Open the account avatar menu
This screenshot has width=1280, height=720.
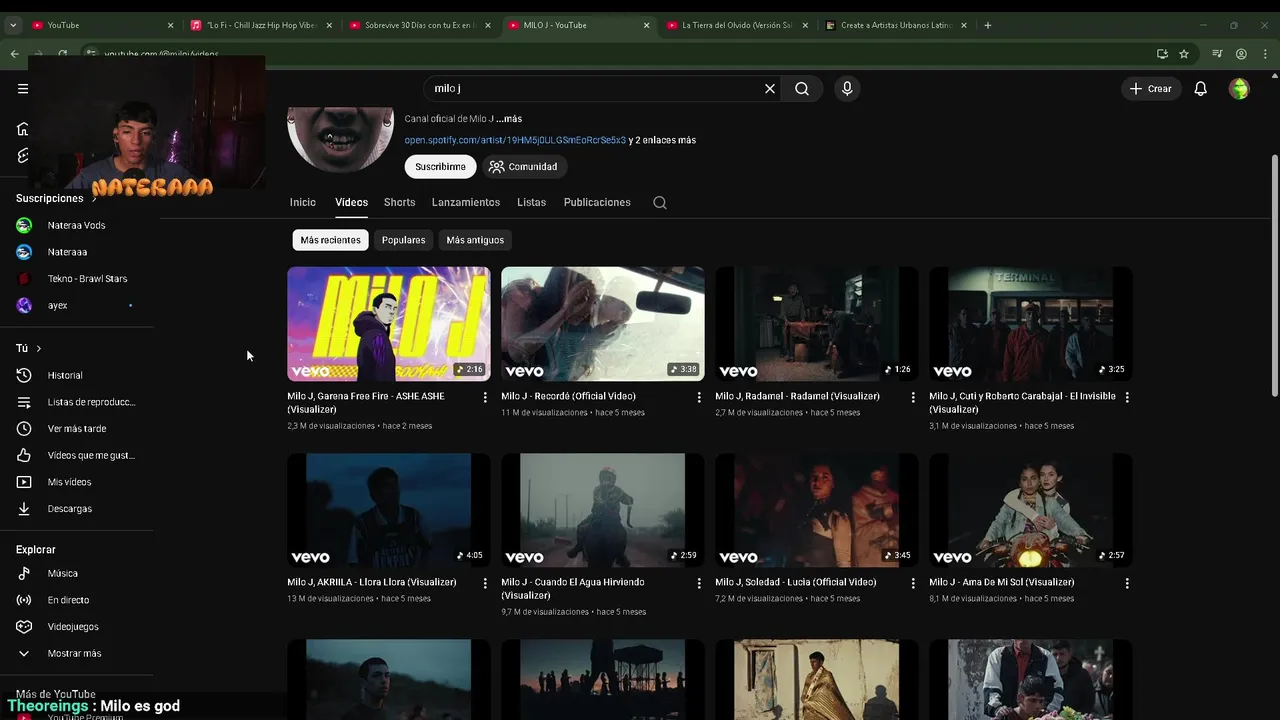coord(1239,89)
